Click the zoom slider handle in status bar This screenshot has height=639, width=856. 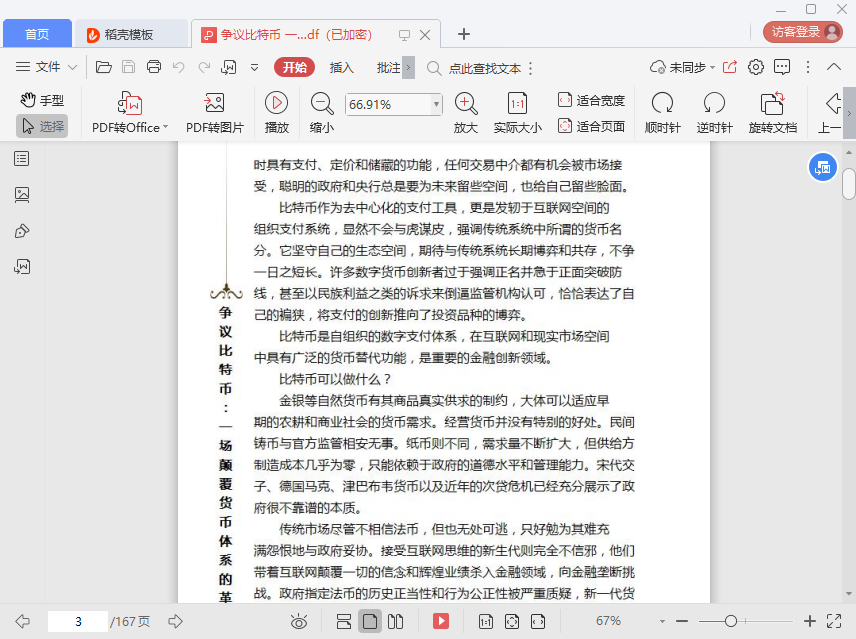pos(731,621)
